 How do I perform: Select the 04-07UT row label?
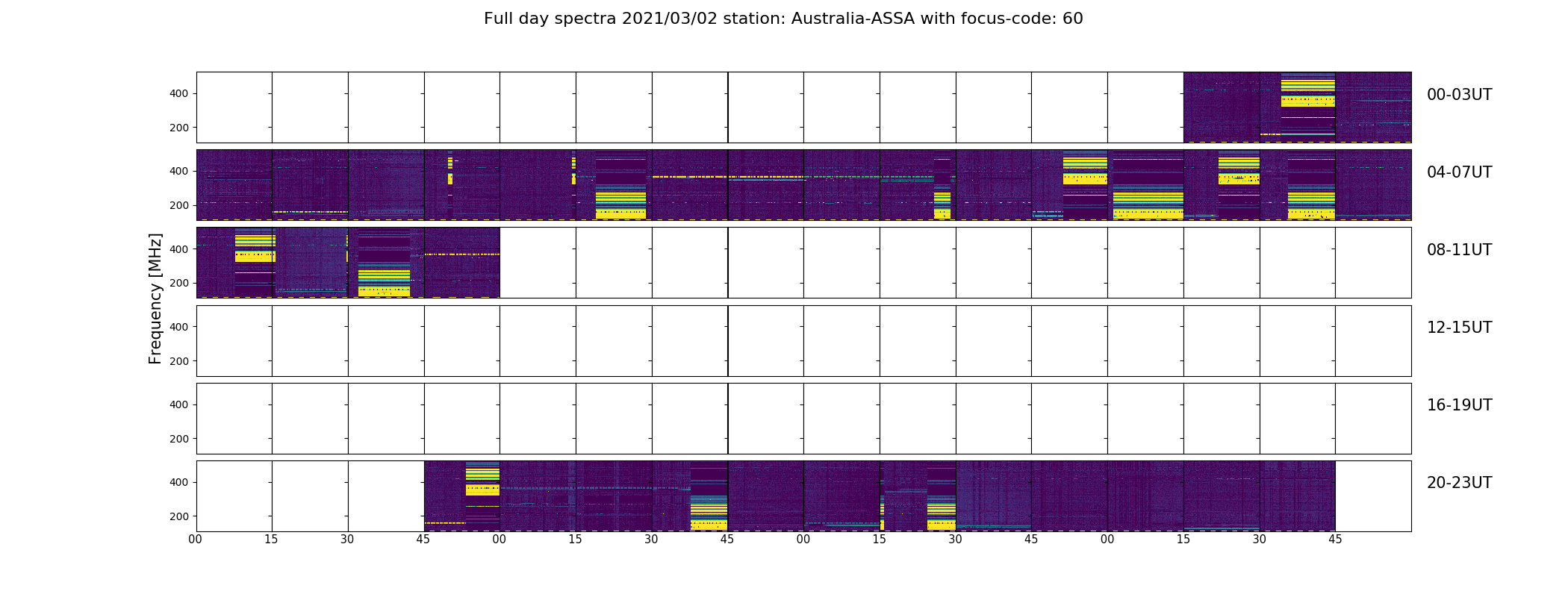(1459, 172)
